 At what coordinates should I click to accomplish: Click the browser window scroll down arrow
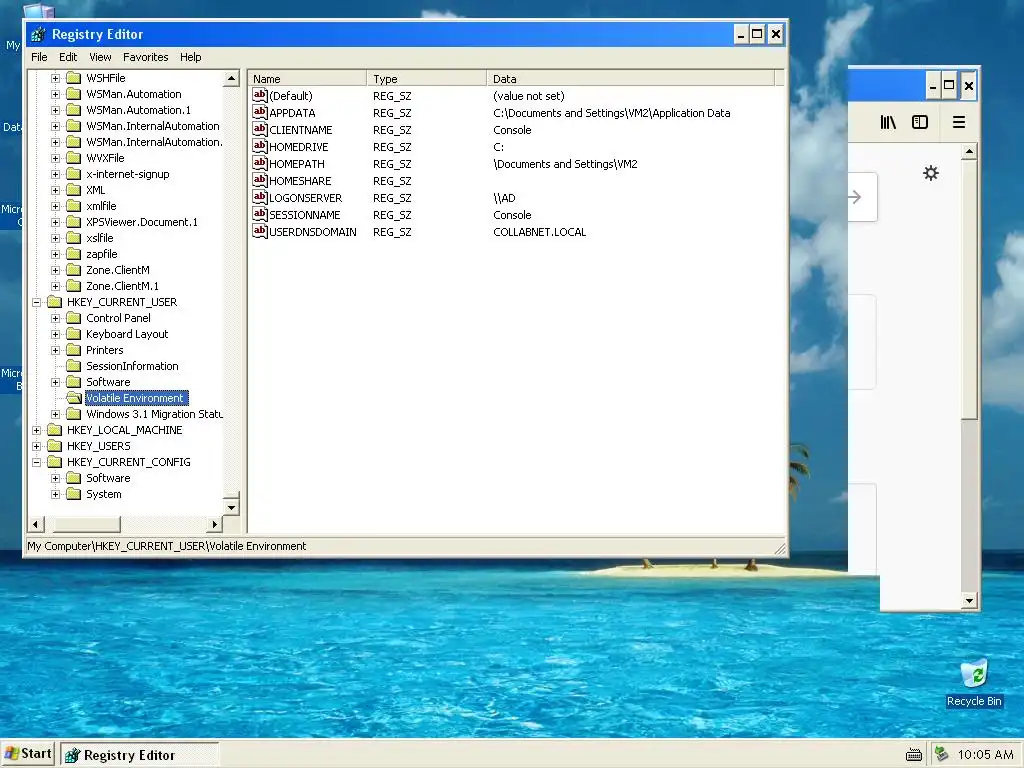(969, 601)
